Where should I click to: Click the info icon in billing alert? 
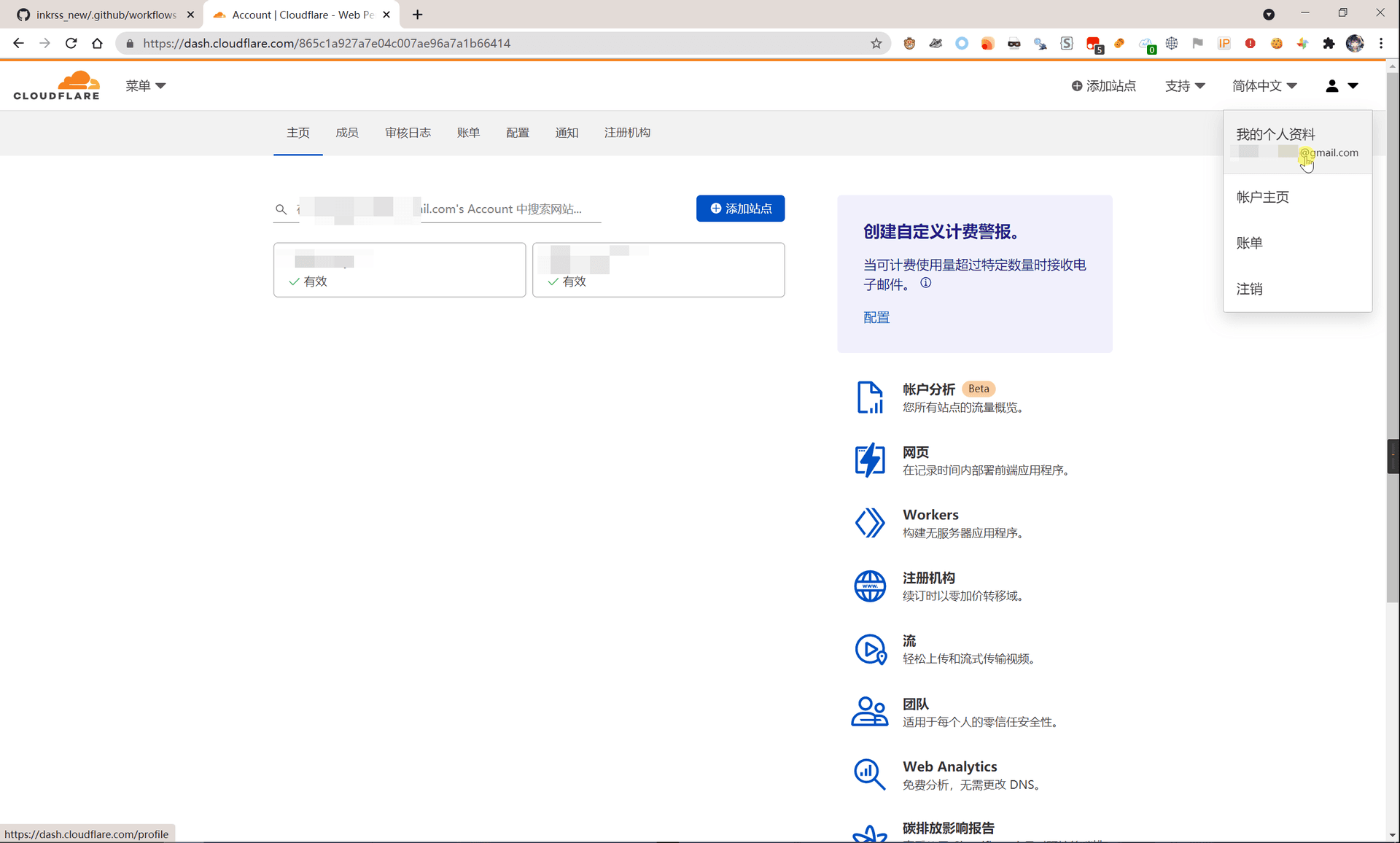tap(925, 283)
